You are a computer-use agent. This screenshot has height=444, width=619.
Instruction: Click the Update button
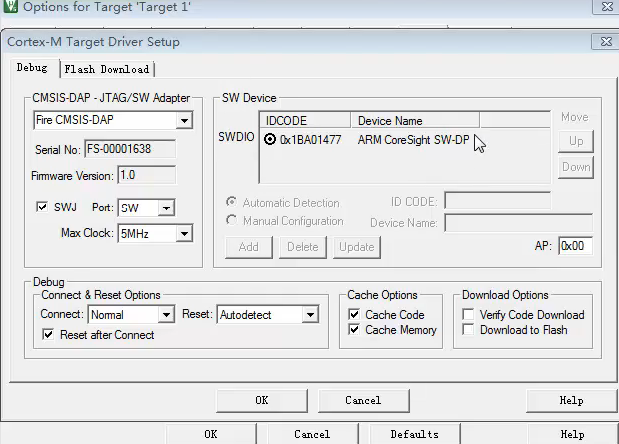(357, 247)
